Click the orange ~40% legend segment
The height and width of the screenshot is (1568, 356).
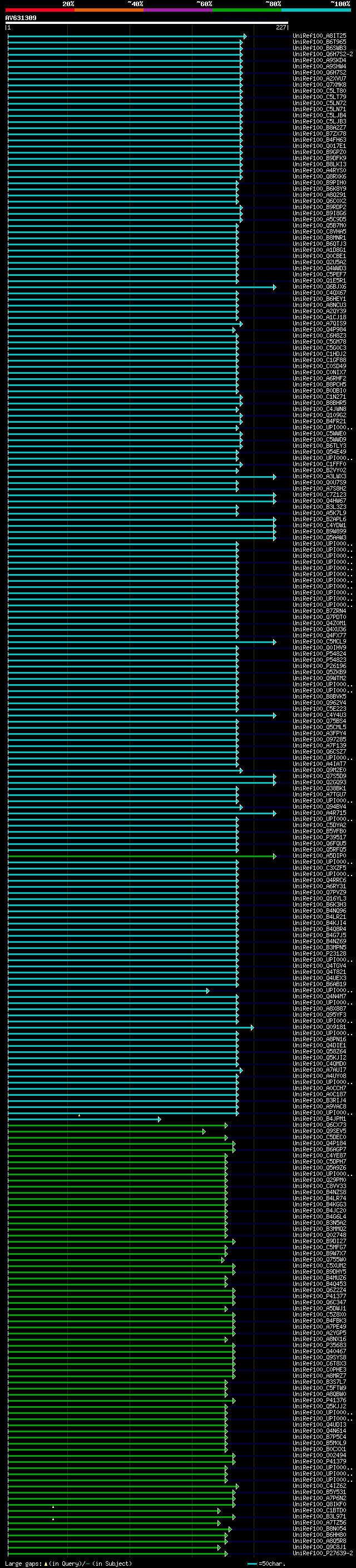tap(109, 11)
